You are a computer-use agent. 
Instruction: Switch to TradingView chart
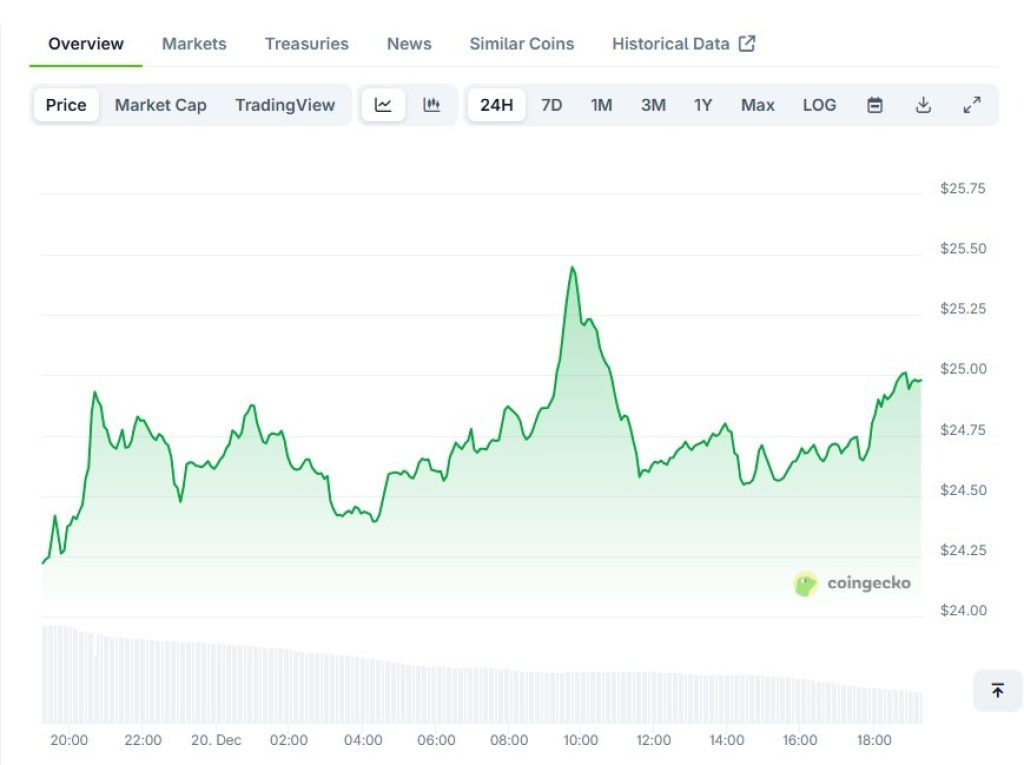[x=285, y=105]
